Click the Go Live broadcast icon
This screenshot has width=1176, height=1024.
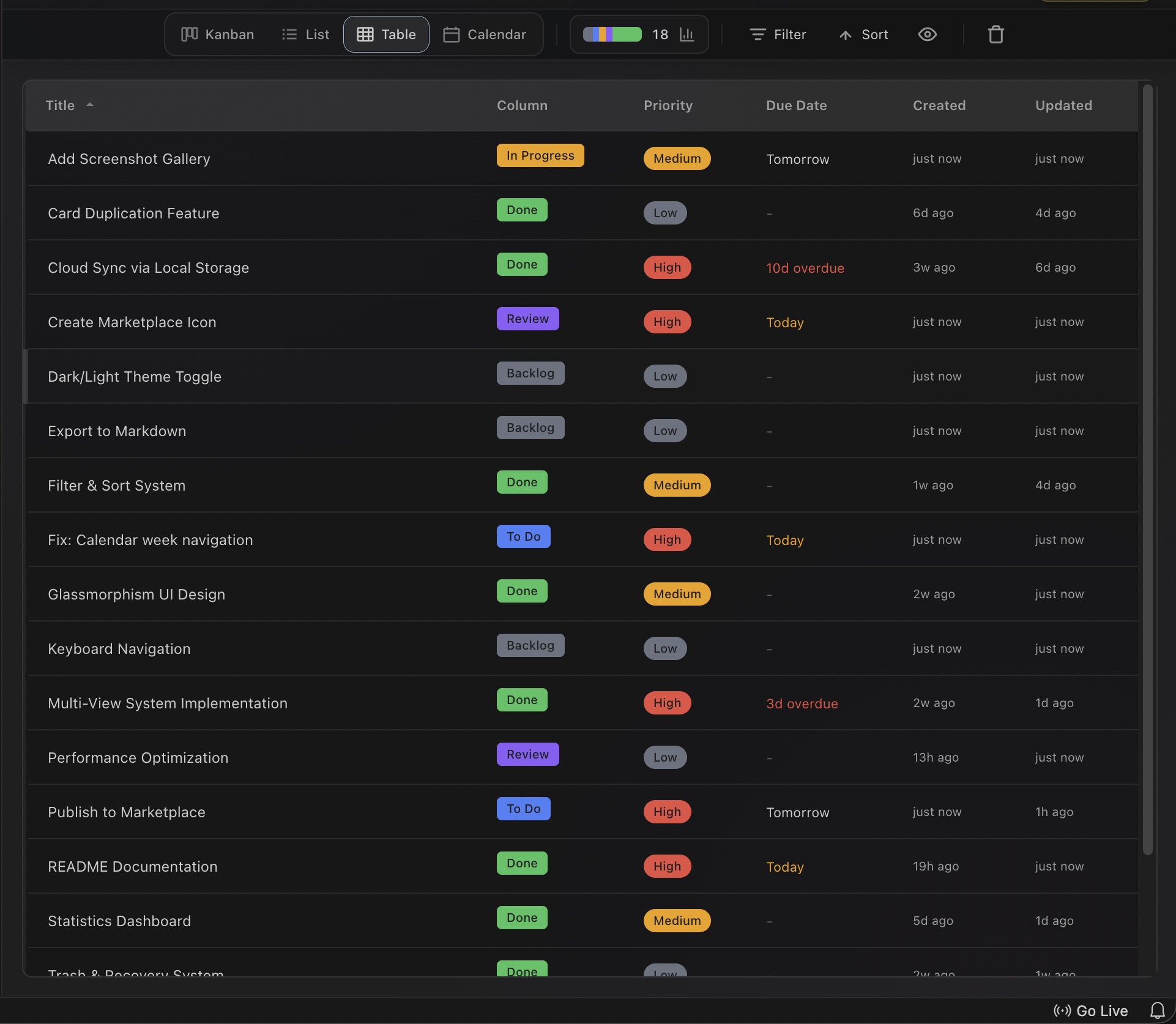1062,1011
